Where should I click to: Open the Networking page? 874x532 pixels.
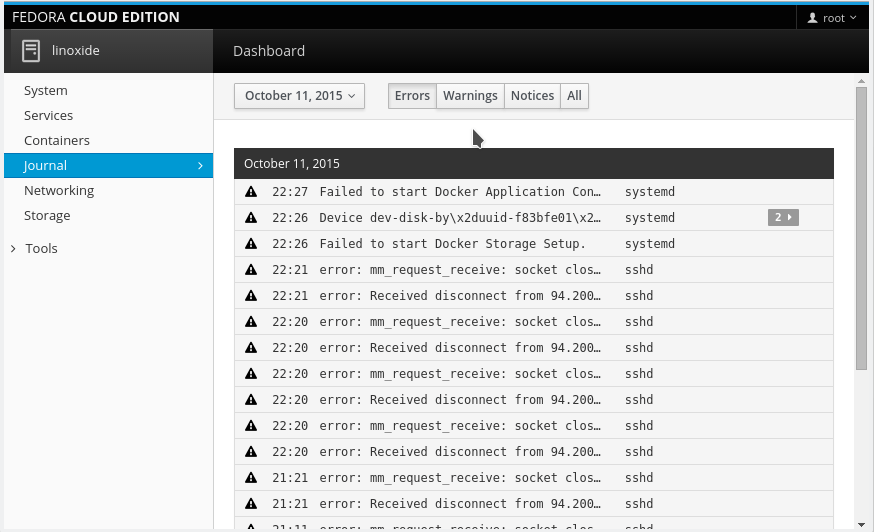click(59, 191)
